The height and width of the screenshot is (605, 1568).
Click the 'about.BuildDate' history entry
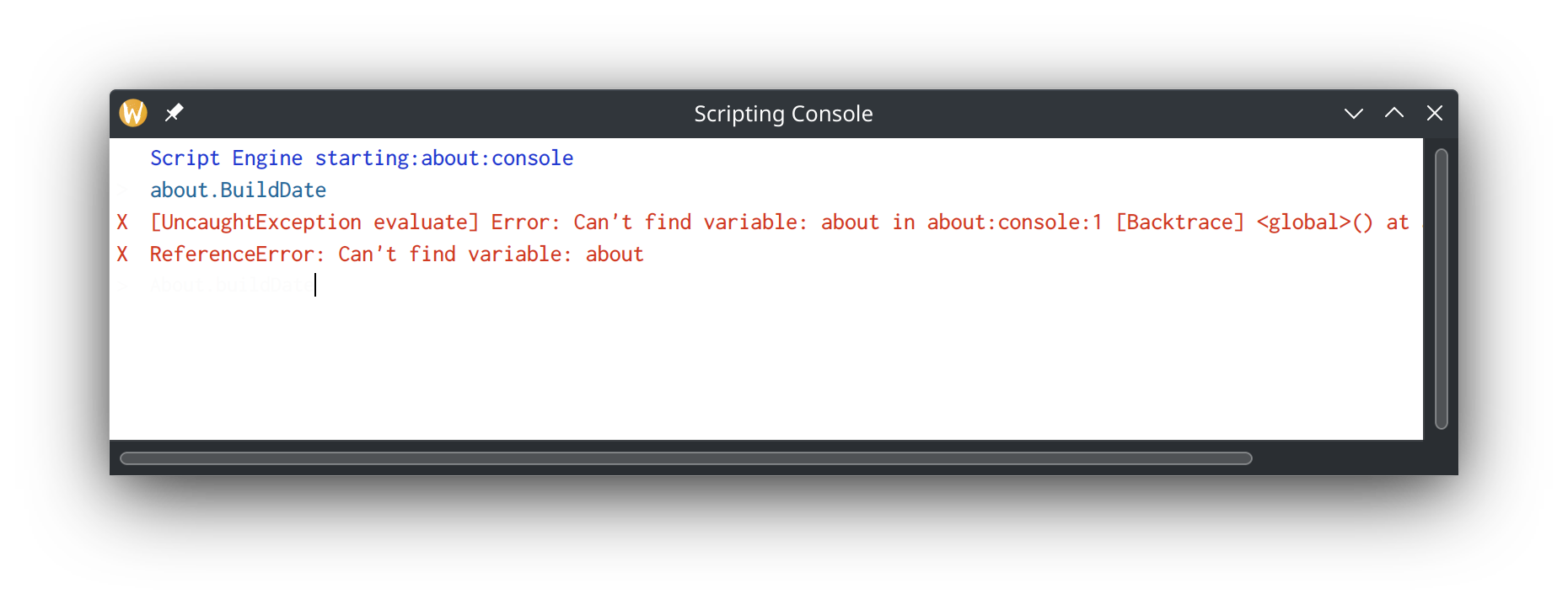tap(238, 190)
